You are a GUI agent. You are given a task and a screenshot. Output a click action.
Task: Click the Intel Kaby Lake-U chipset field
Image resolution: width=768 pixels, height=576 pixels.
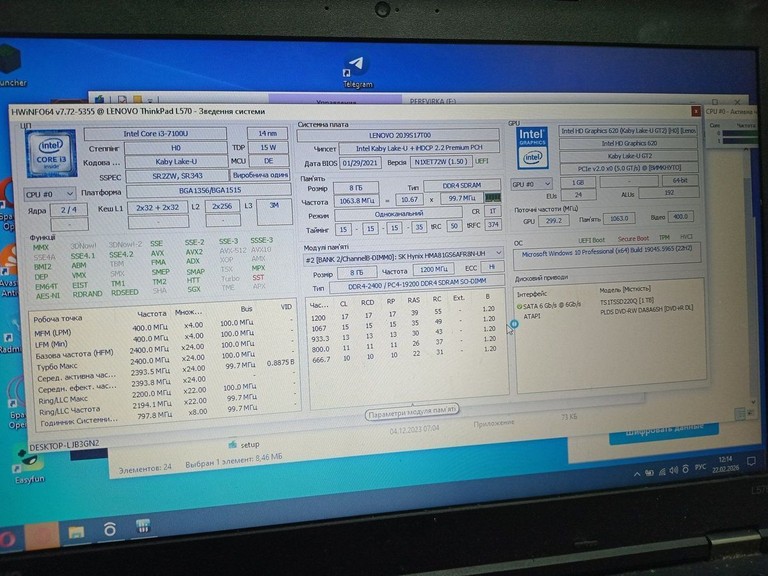(419, 148)
